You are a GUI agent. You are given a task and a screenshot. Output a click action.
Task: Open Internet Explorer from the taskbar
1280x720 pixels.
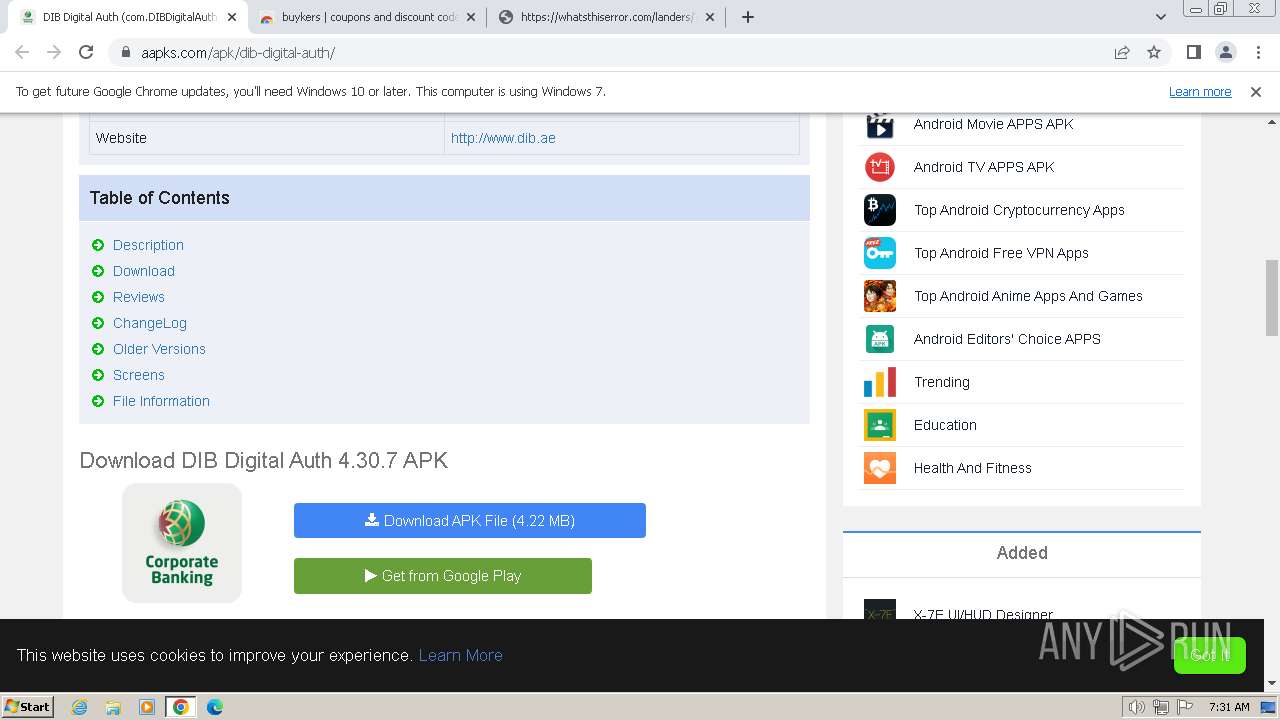(x=79, y=707)
